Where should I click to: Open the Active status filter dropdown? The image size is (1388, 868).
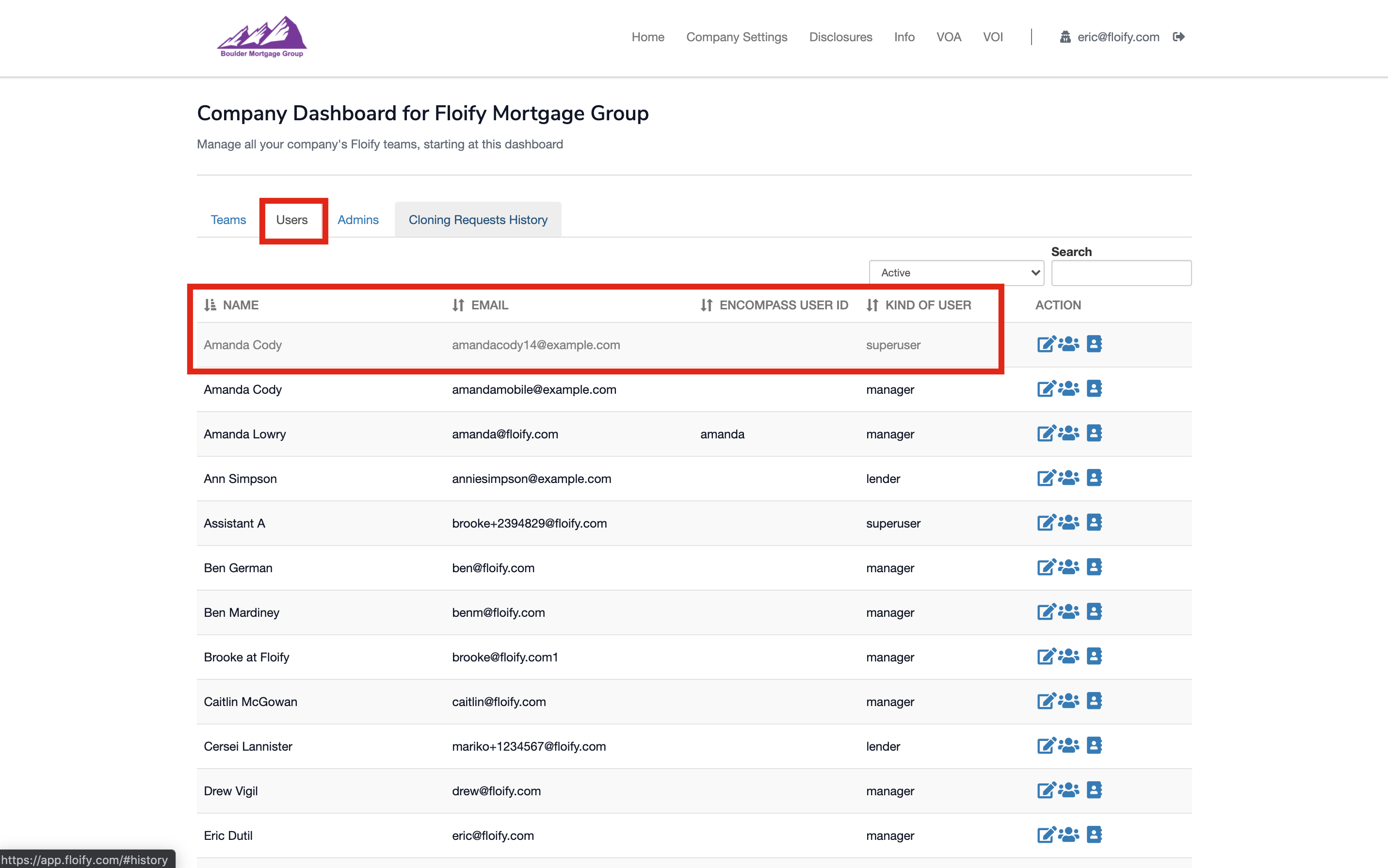[956, 273]
